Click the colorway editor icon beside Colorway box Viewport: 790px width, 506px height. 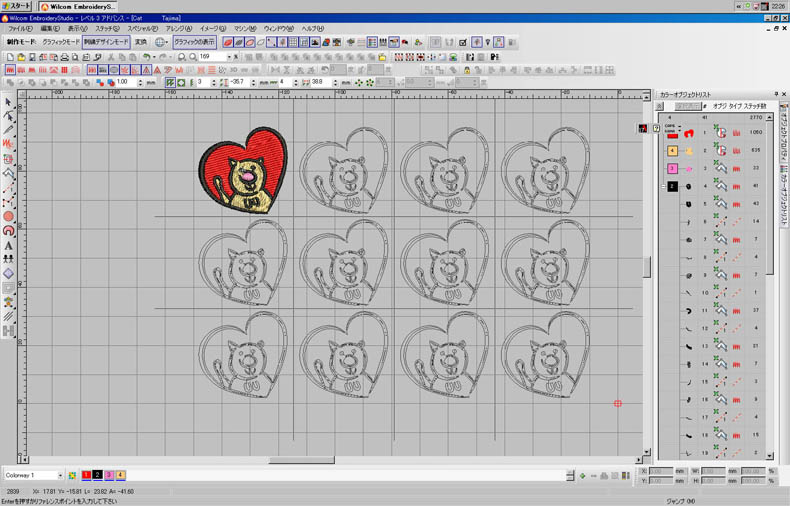coord(73,475)
